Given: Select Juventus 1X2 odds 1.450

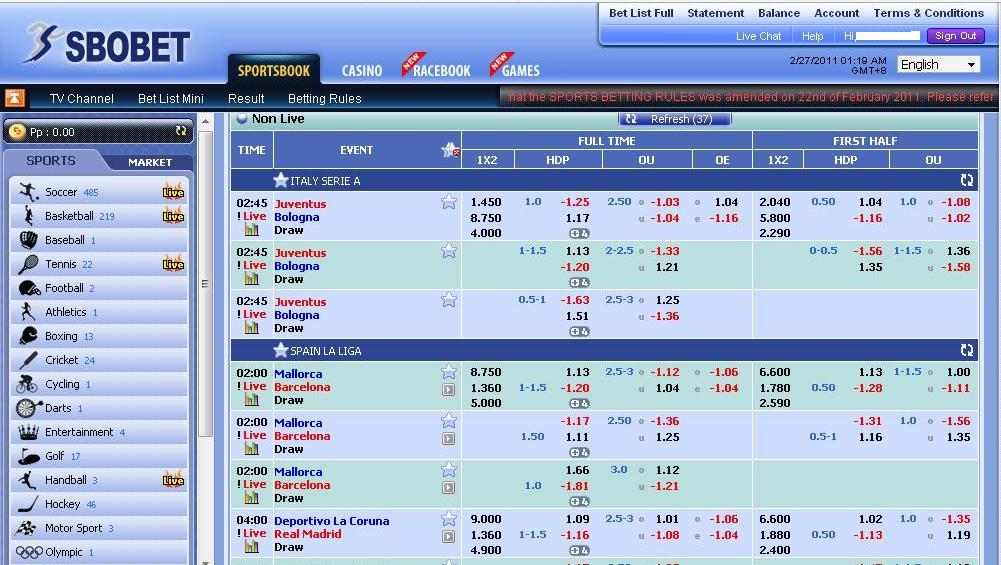Looking at the screenshot, I should [x=486, y=202].
